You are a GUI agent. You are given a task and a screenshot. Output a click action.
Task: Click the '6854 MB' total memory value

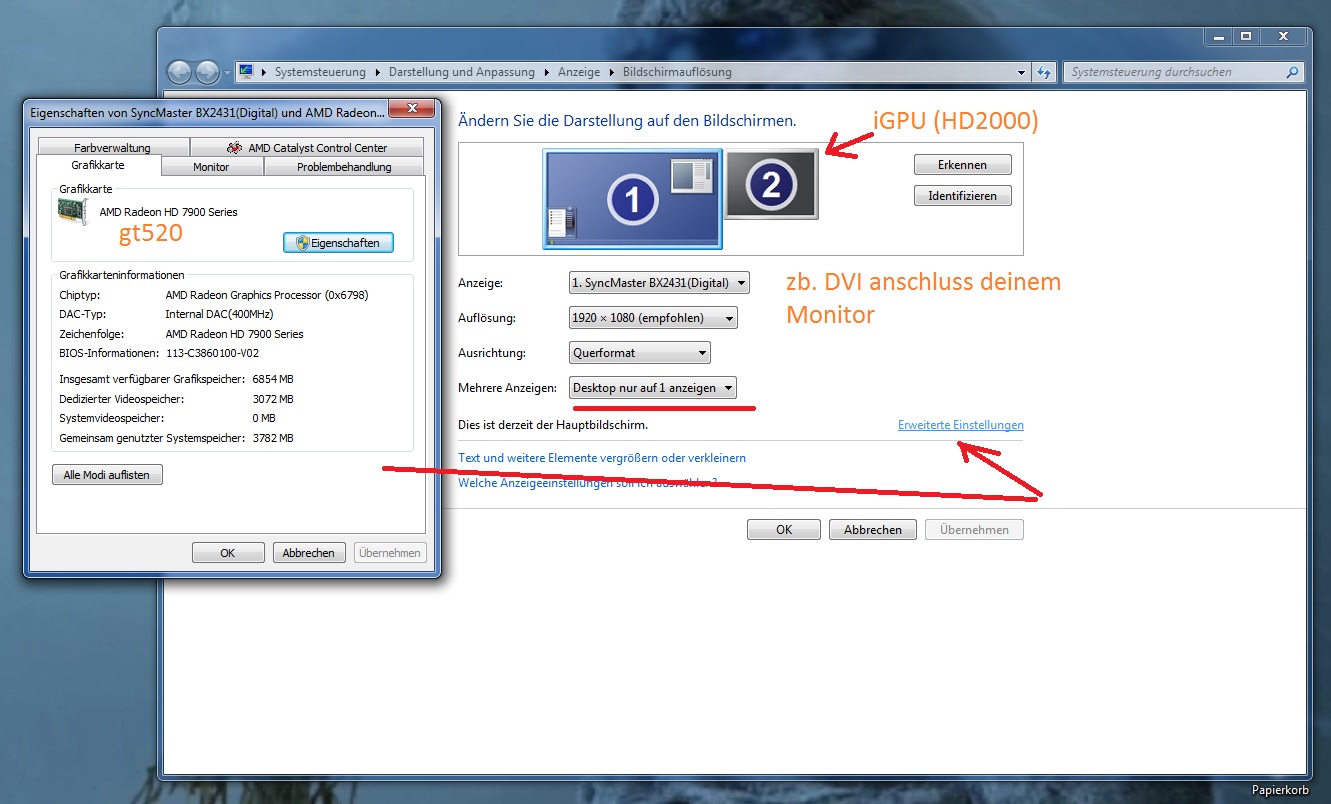point(273,380)
